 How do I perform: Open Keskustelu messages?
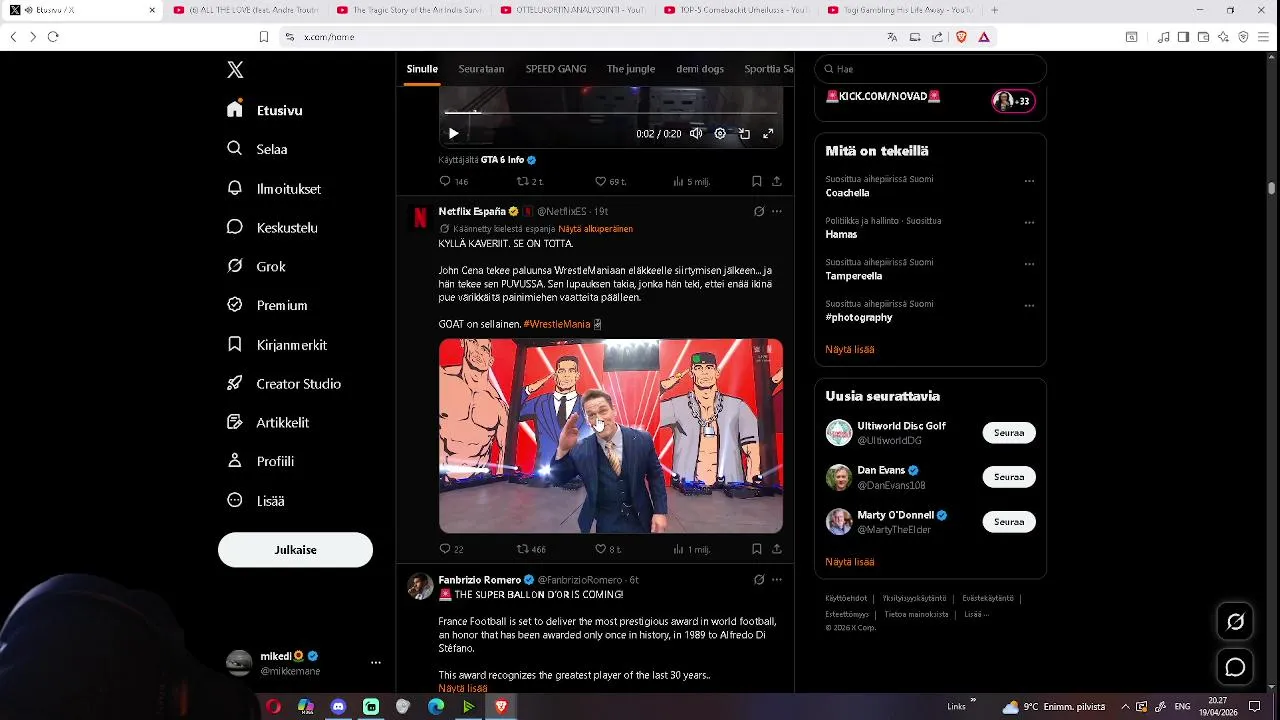click(272, 227)
